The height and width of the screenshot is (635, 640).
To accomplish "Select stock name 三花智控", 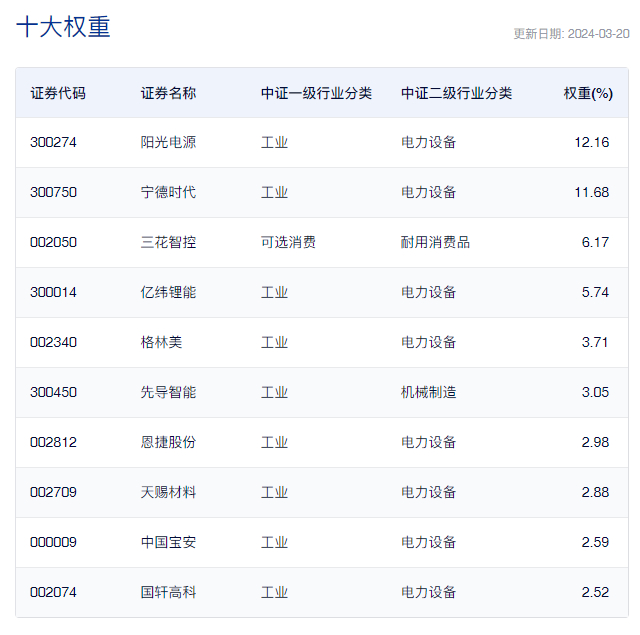I will pyautogui.click(x=168, y=242).
